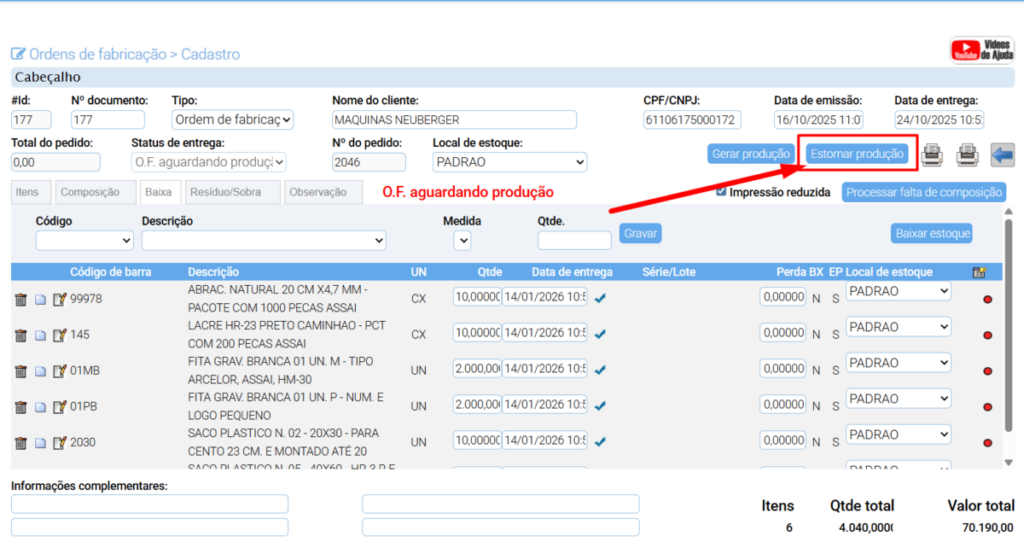Delete item 99978 with trash icon
The width and height of the screenshot is (1024, 548).
click(x=21, y=299)
